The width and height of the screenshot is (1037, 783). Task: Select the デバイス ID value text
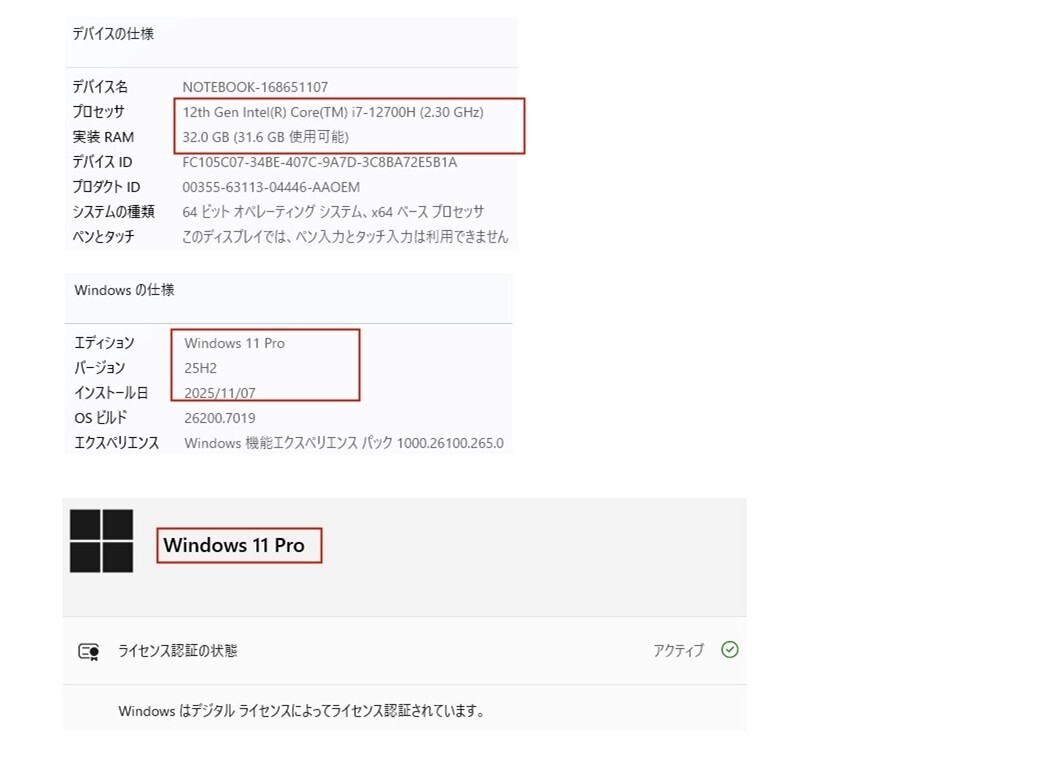coord(320,162)
